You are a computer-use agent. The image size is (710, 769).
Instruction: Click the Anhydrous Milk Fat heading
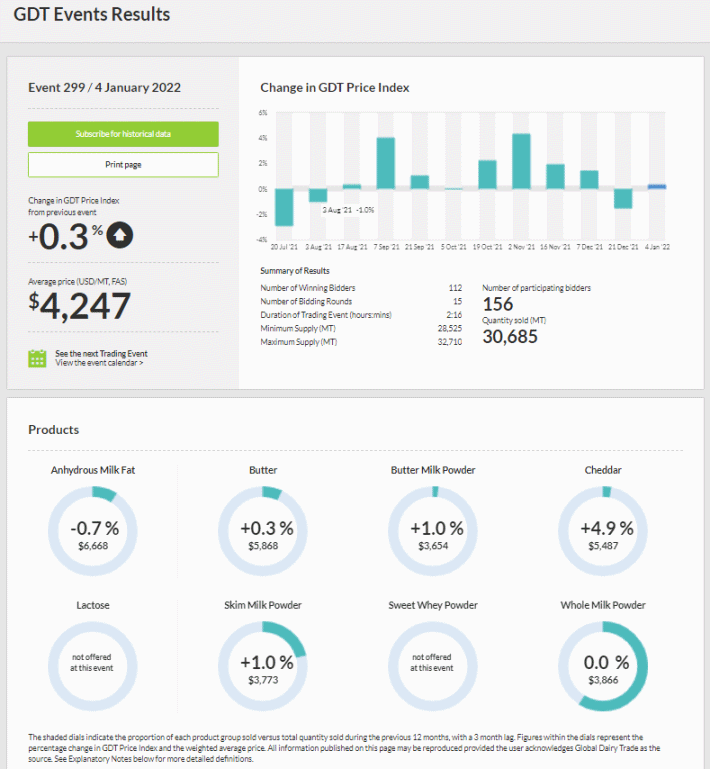tap(93, 470)
